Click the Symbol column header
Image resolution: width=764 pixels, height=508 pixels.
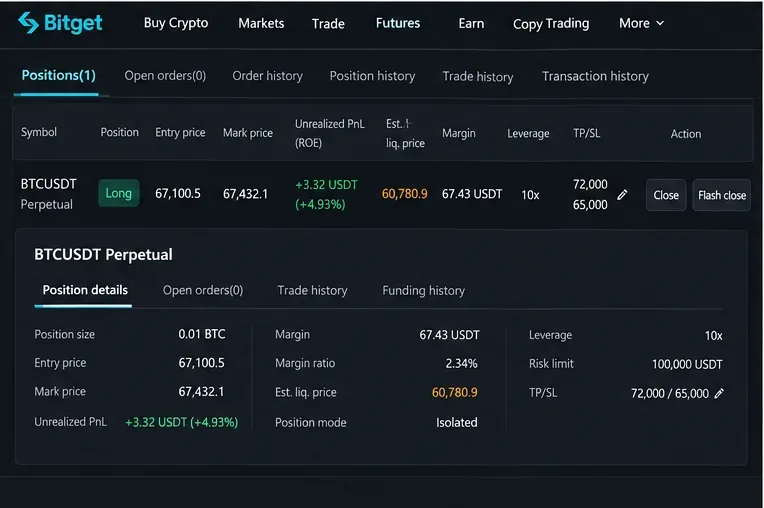pos(38,132)
